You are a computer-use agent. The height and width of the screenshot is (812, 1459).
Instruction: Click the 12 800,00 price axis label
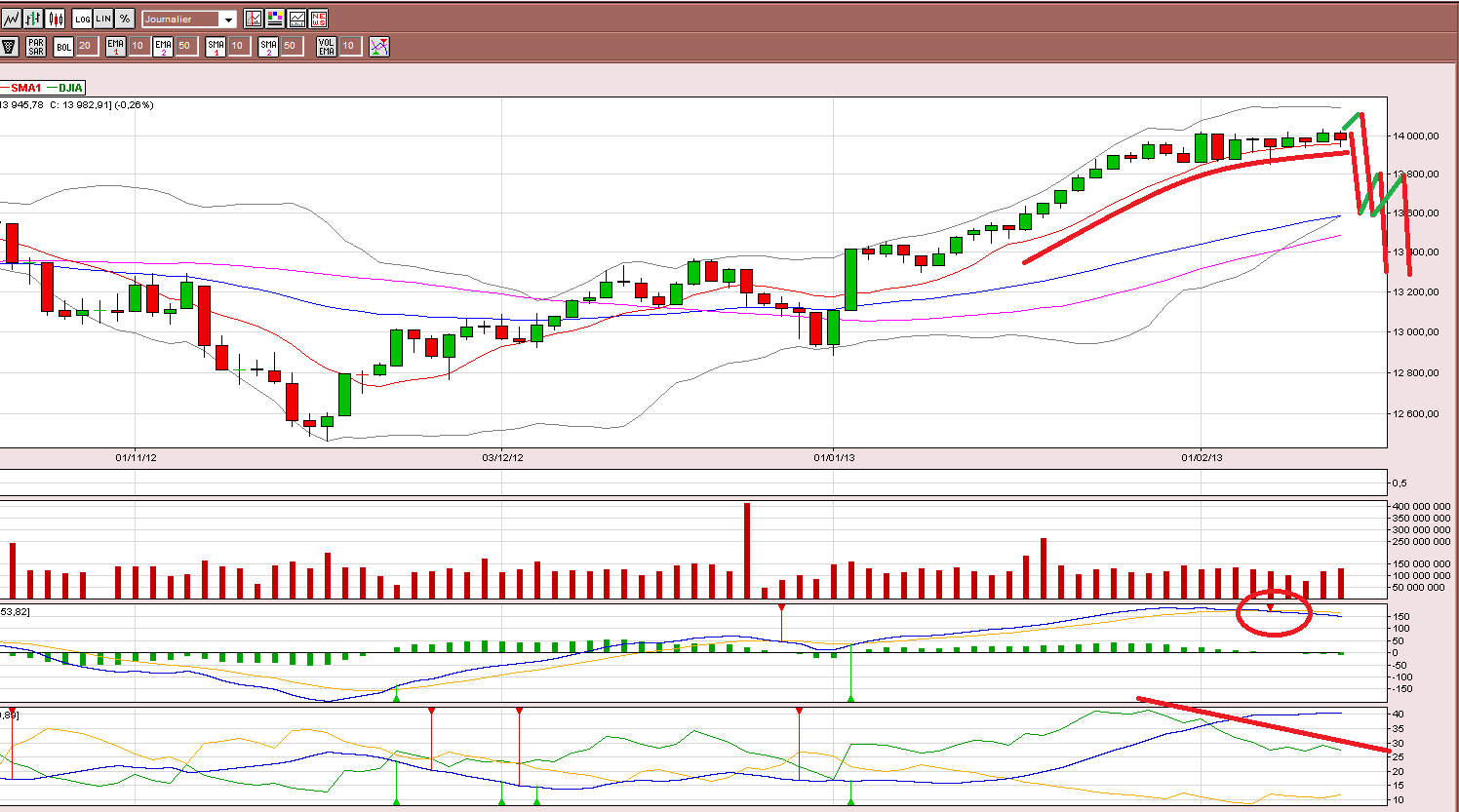pos(1414,373)
